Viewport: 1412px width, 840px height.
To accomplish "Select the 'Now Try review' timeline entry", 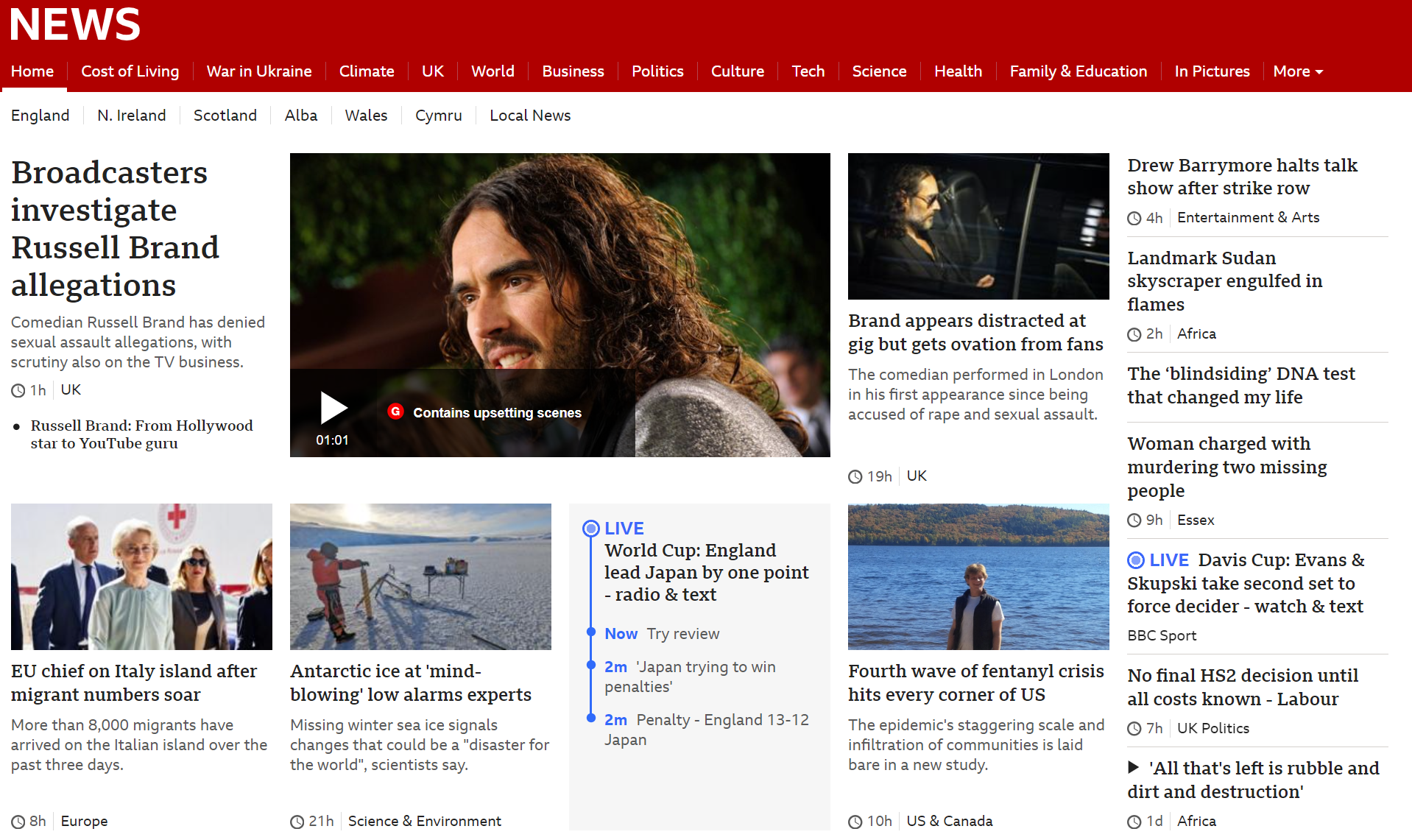I will (x=662, y=634).
